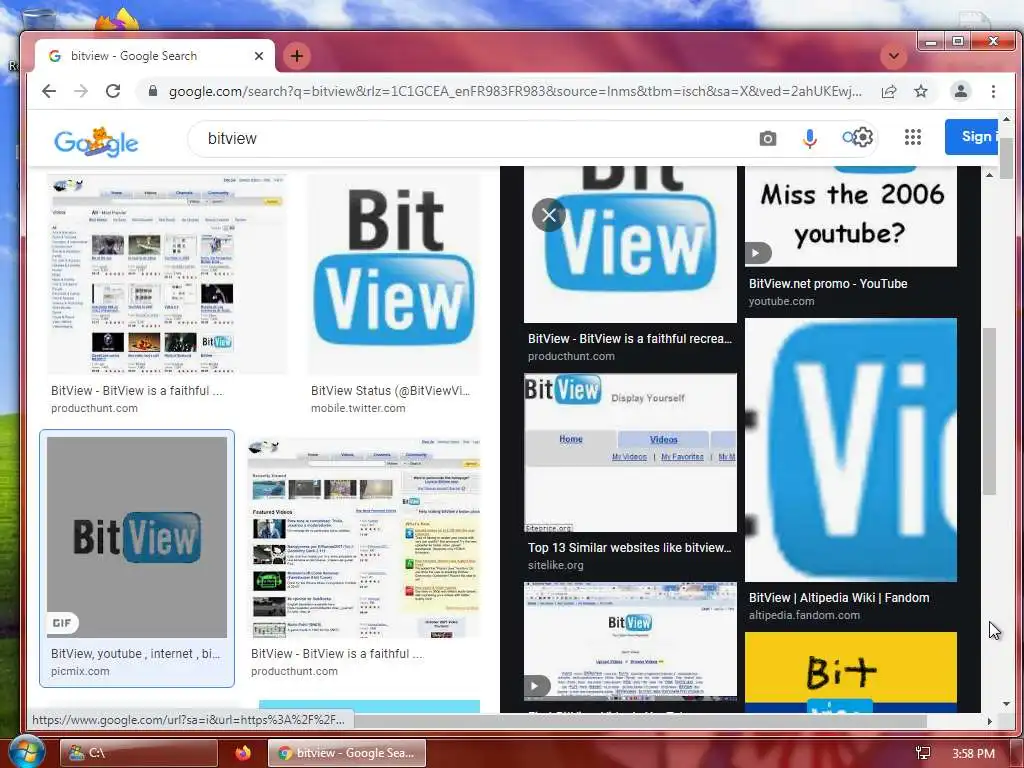Viewport: 1024px width, 768px height.
Task: Expand the tab search chevron
Action: 894,56
